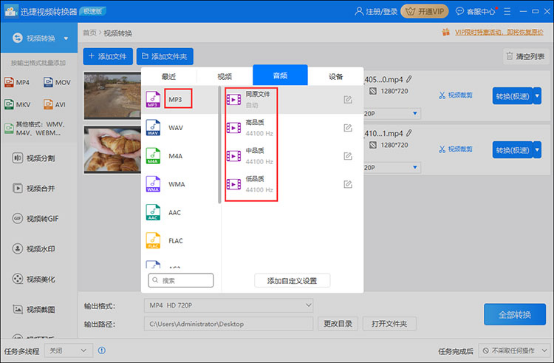Rename the first mp4 file with pencil
Viewport: 554px width, 363px height.
(409, 79)
